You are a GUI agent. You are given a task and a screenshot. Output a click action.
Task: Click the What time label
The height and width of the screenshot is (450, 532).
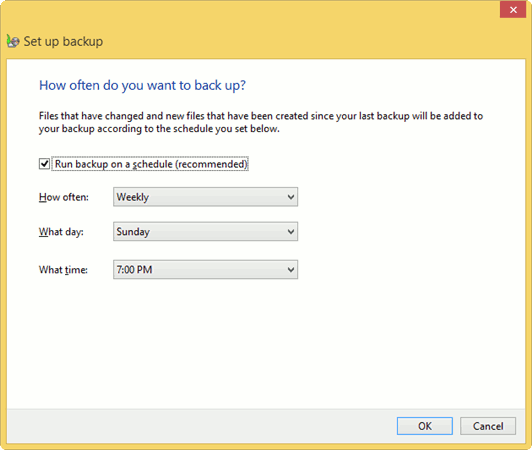[x=63, y=270]
